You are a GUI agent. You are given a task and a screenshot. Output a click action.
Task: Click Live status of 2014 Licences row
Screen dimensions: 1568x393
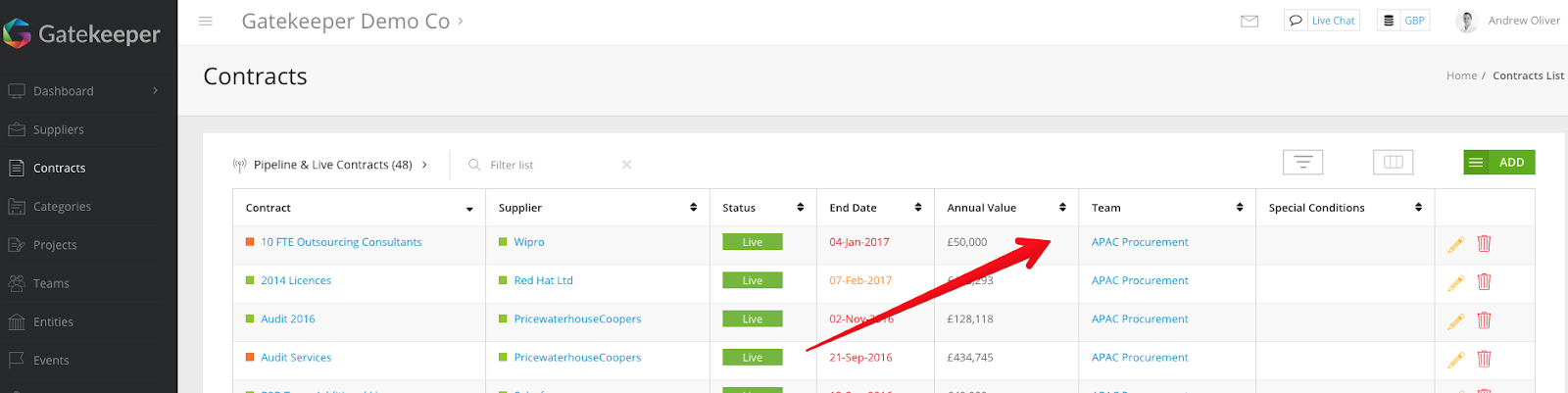point(753,280)
